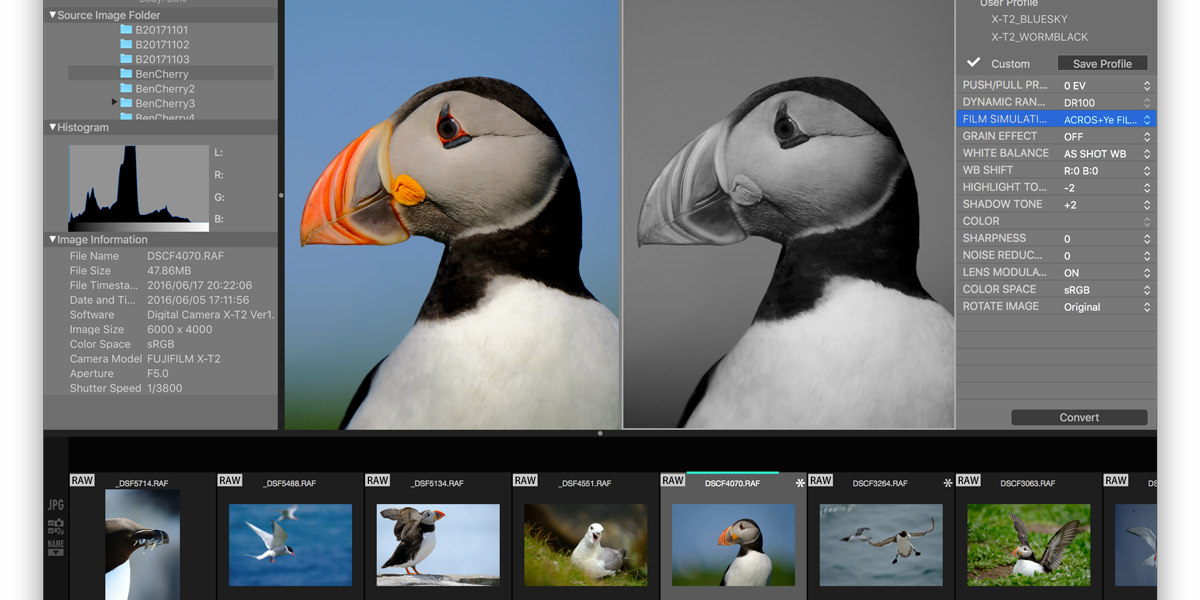This screenshot has width=1200, height=600.
Task: Select the DSCF3063.RAF thumbnail
Action: 1029,545
